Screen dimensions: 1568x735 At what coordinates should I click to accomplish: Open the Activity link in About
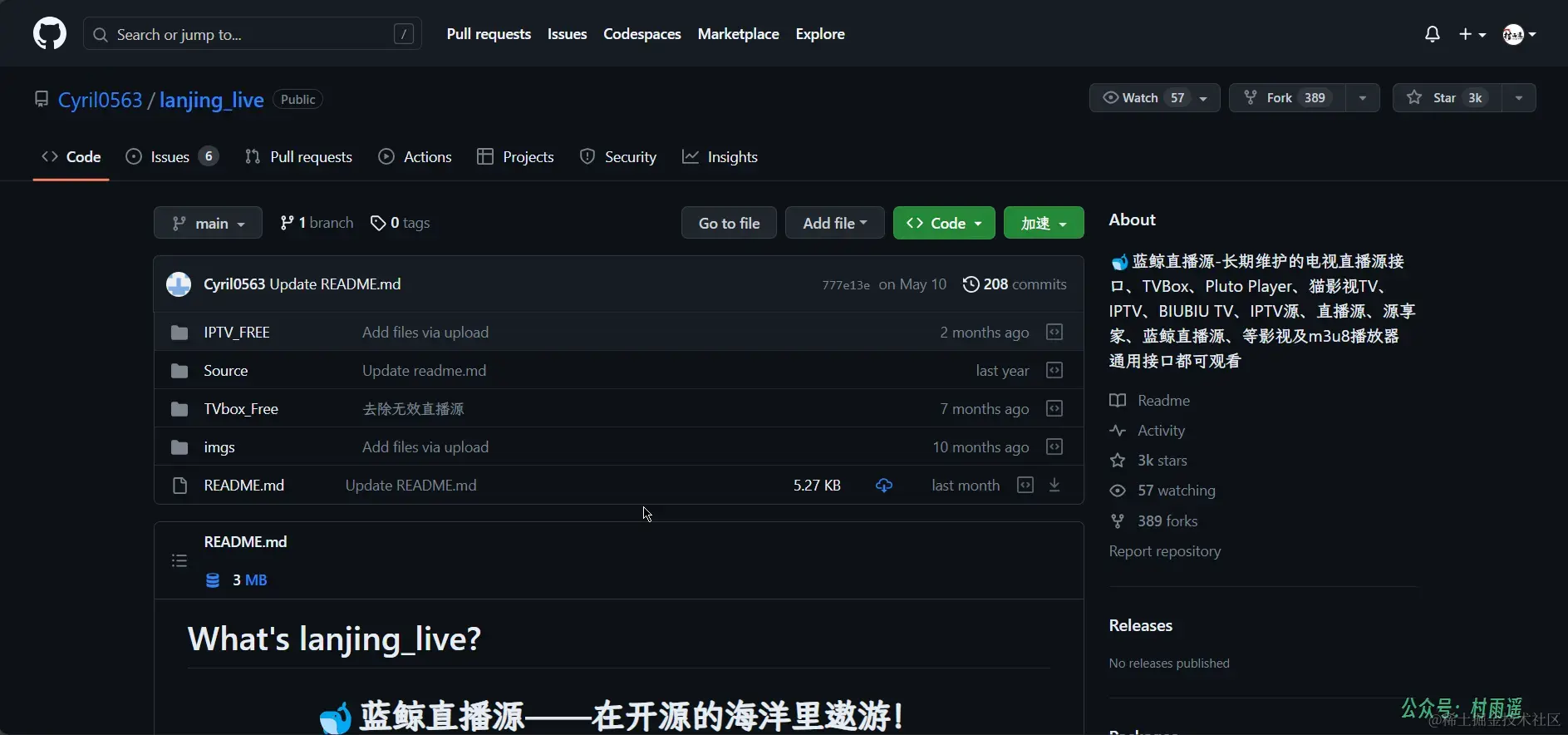pos(1148,431)
